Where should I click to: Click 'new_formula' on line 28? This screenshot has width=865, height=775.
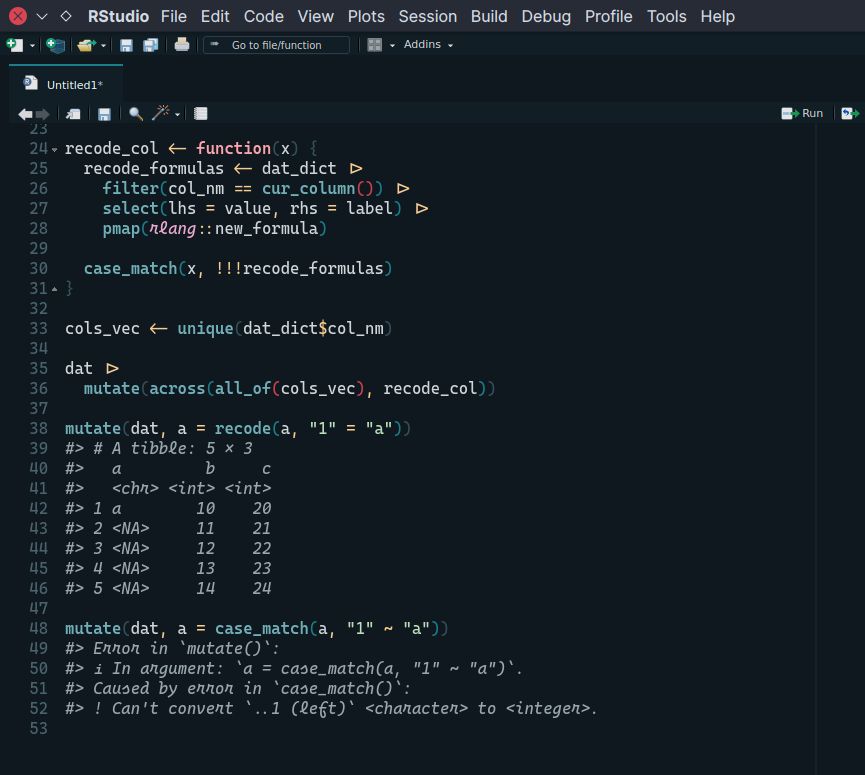tap(266, 228)
